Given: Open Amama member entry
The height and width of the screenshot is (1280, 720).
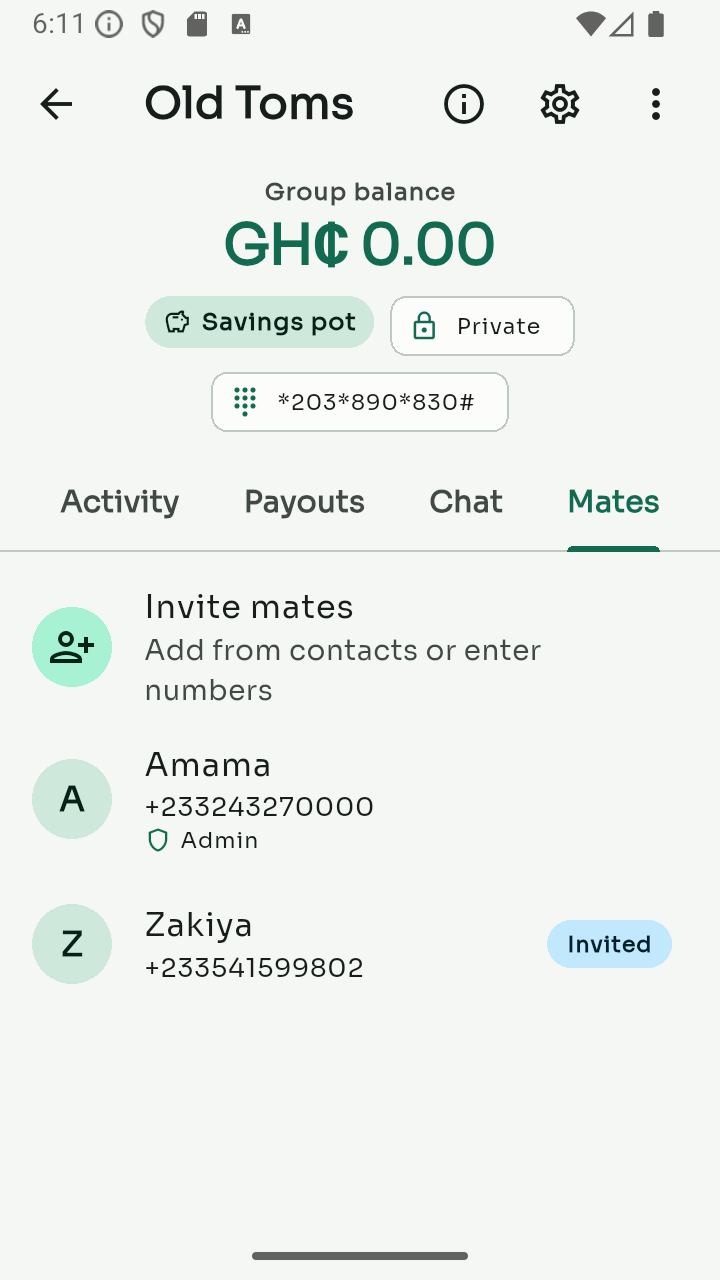Looking at the screenshot, I should click(360, 800).
